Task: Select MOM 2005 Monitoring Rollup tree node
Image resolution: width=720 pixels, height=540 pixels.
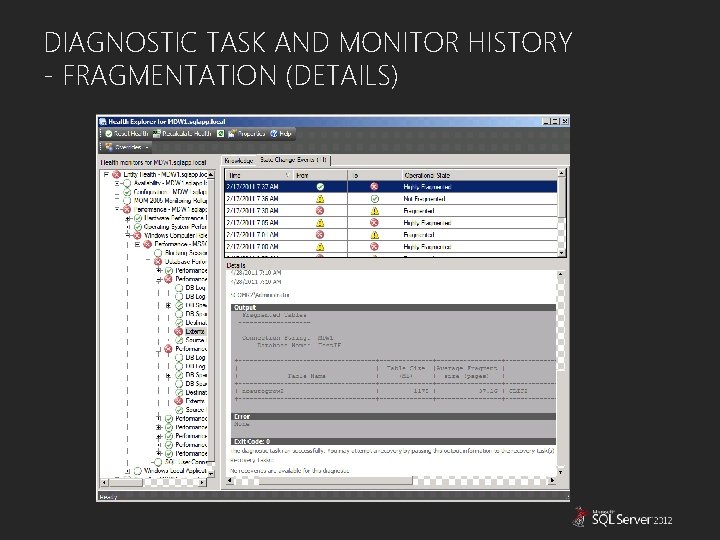Action: click(x=170, y=201)
